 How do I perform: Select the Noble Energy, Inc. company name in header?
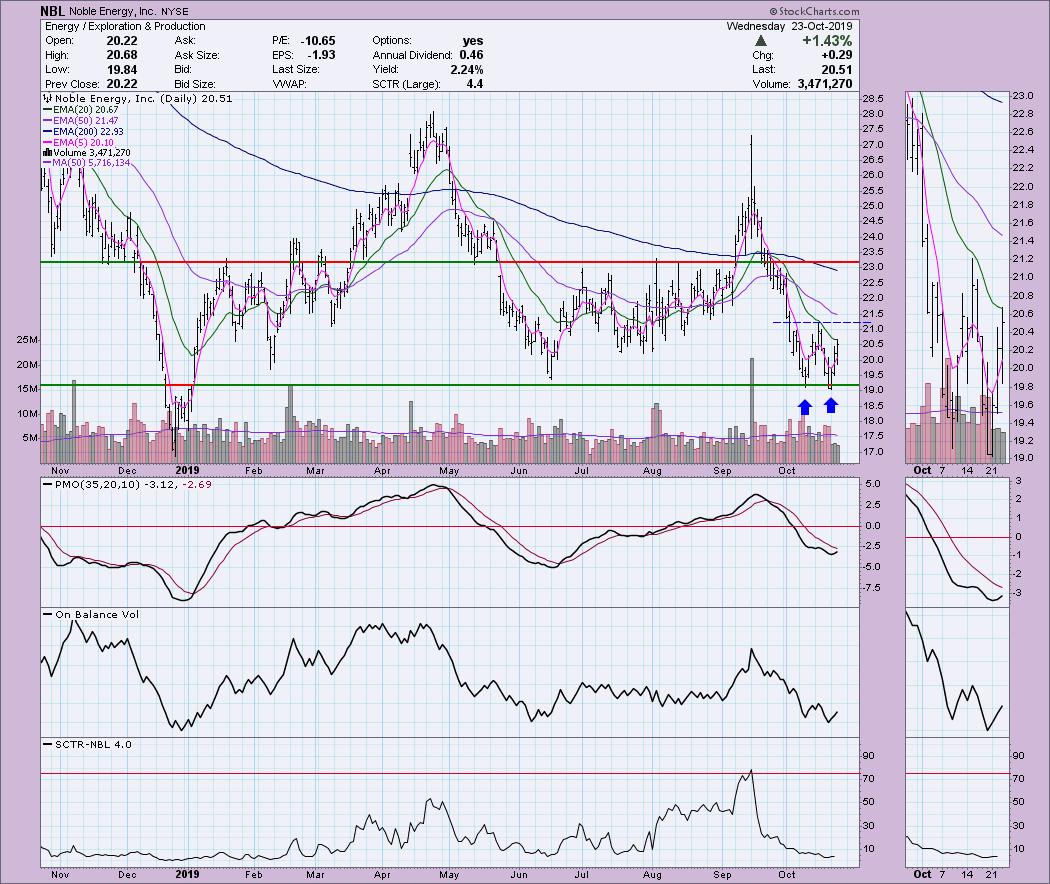(113, 11)
